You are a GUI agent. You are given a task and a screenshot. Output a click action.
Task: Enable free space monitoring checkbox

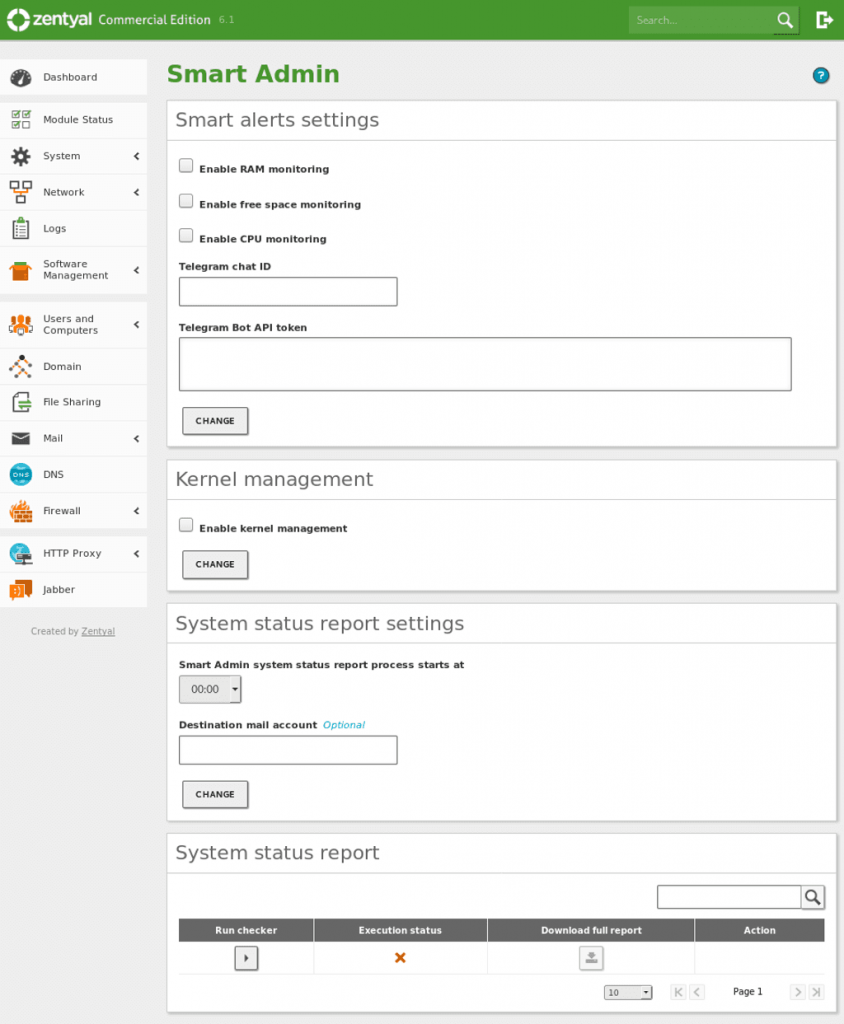pos(186,201)
